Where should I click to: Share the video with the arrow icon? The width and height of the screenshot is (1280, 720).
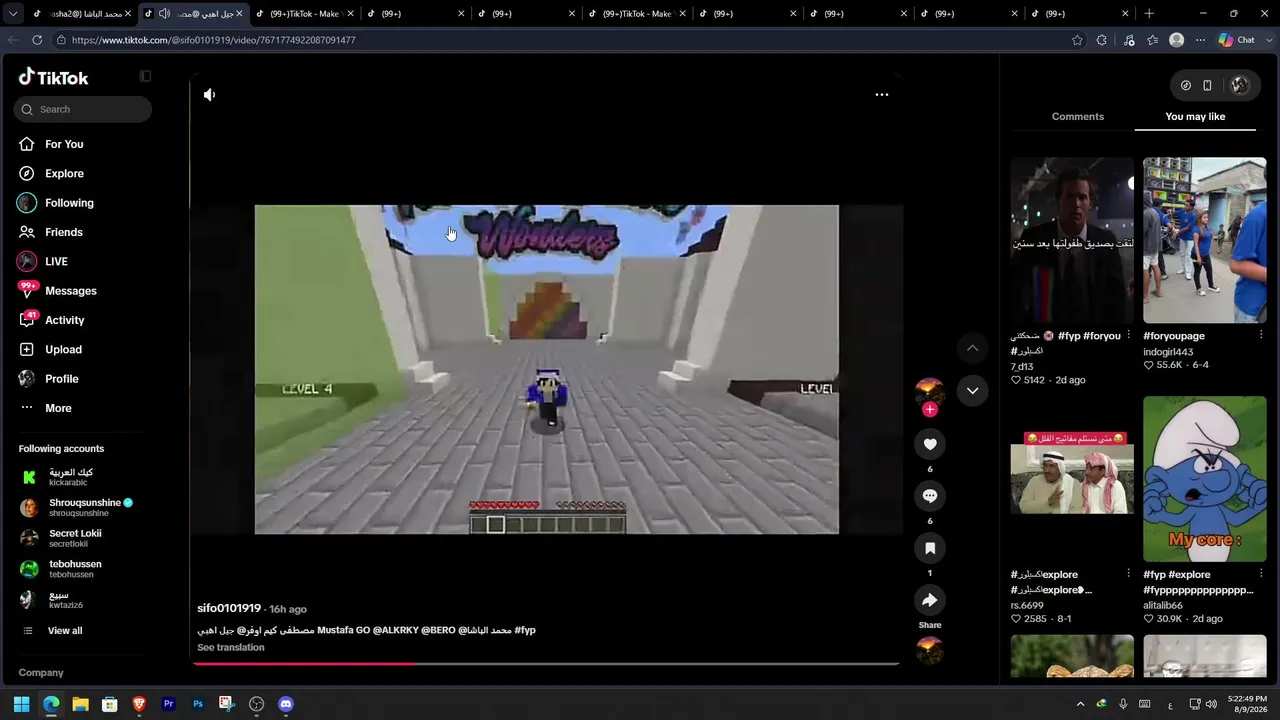pyautogui.click(x=930, y=600)
